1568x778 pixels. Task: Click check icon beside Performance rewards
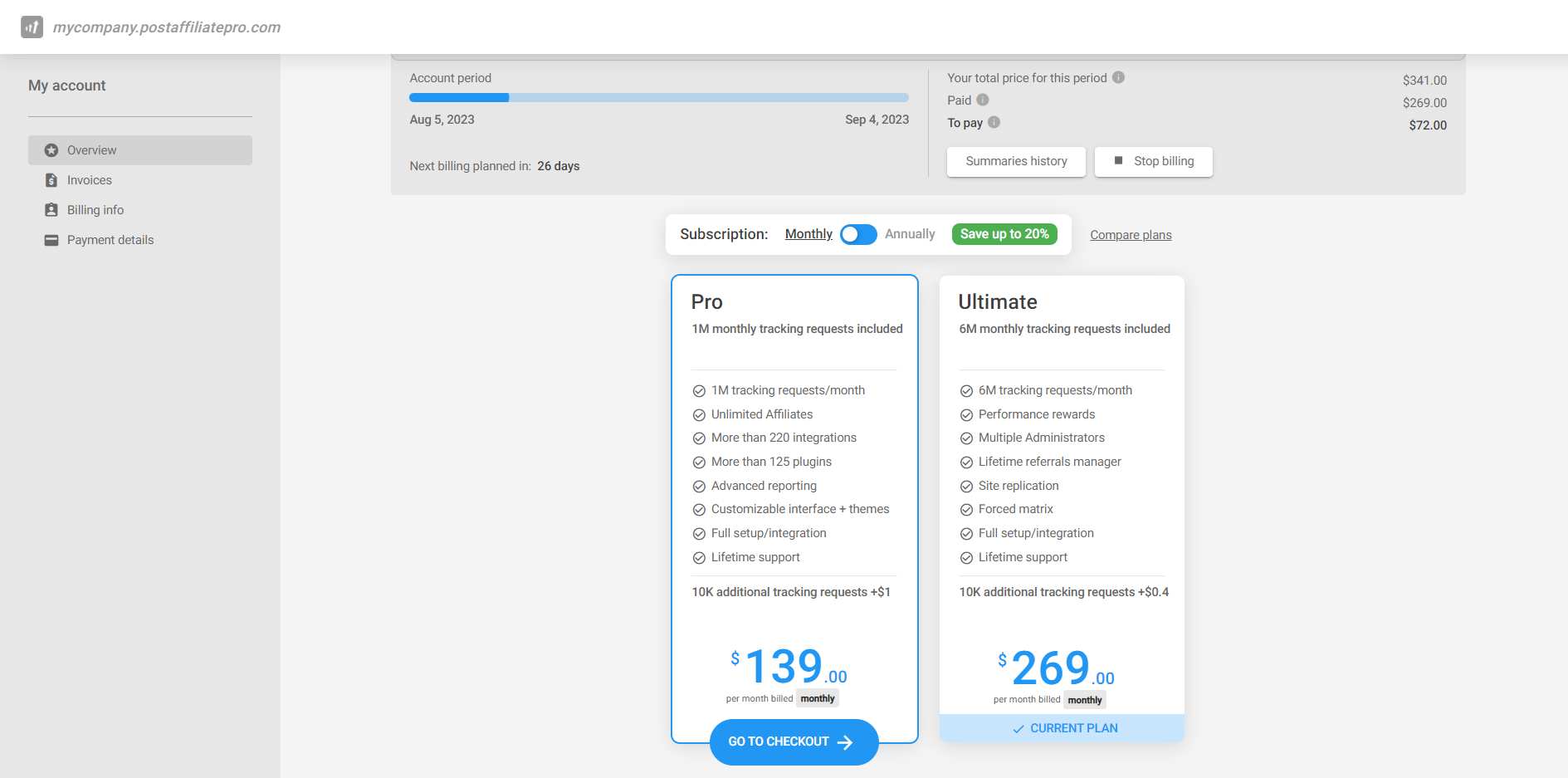tap(966, 415)
